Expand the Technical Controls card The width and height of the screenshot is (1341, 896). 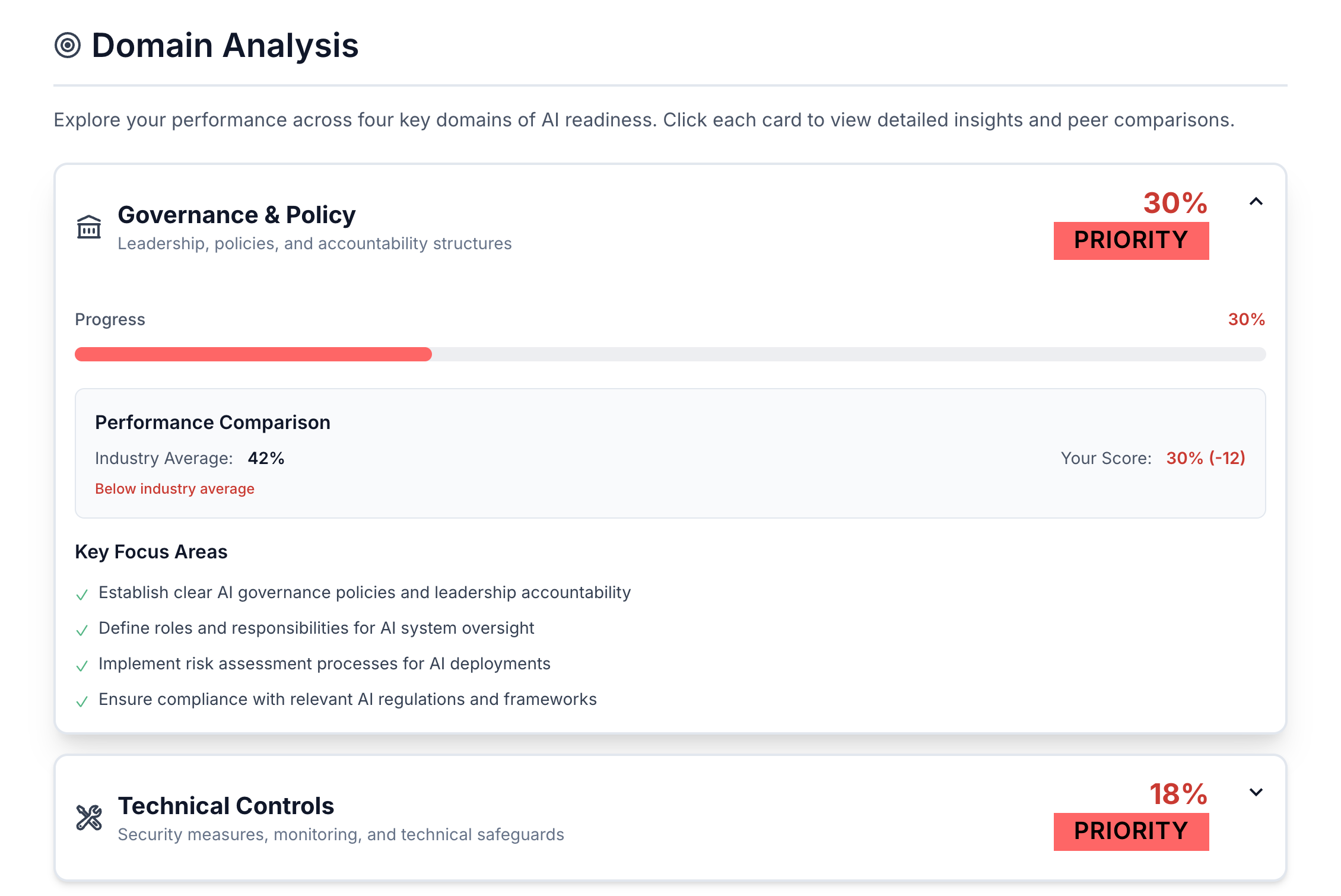1256,792
